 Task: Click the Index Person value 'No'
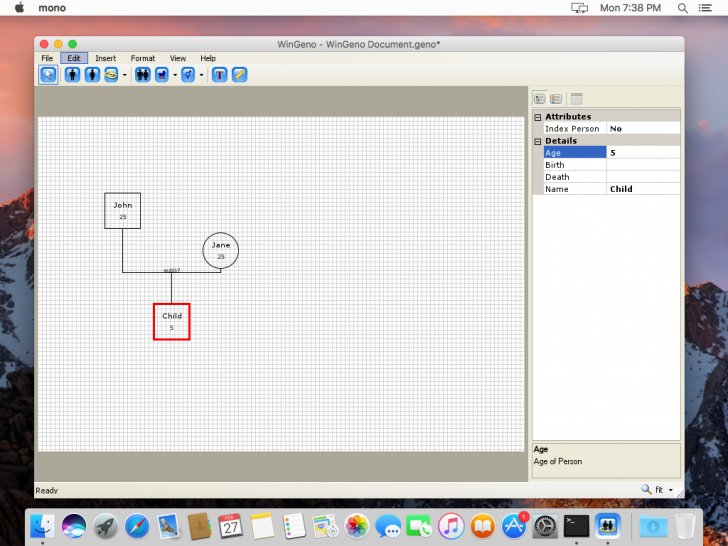click(x=616, y=129)
